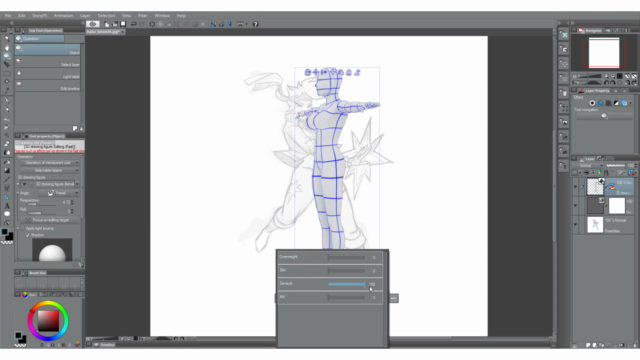Click the Focus on editing target button

[50, 220]
